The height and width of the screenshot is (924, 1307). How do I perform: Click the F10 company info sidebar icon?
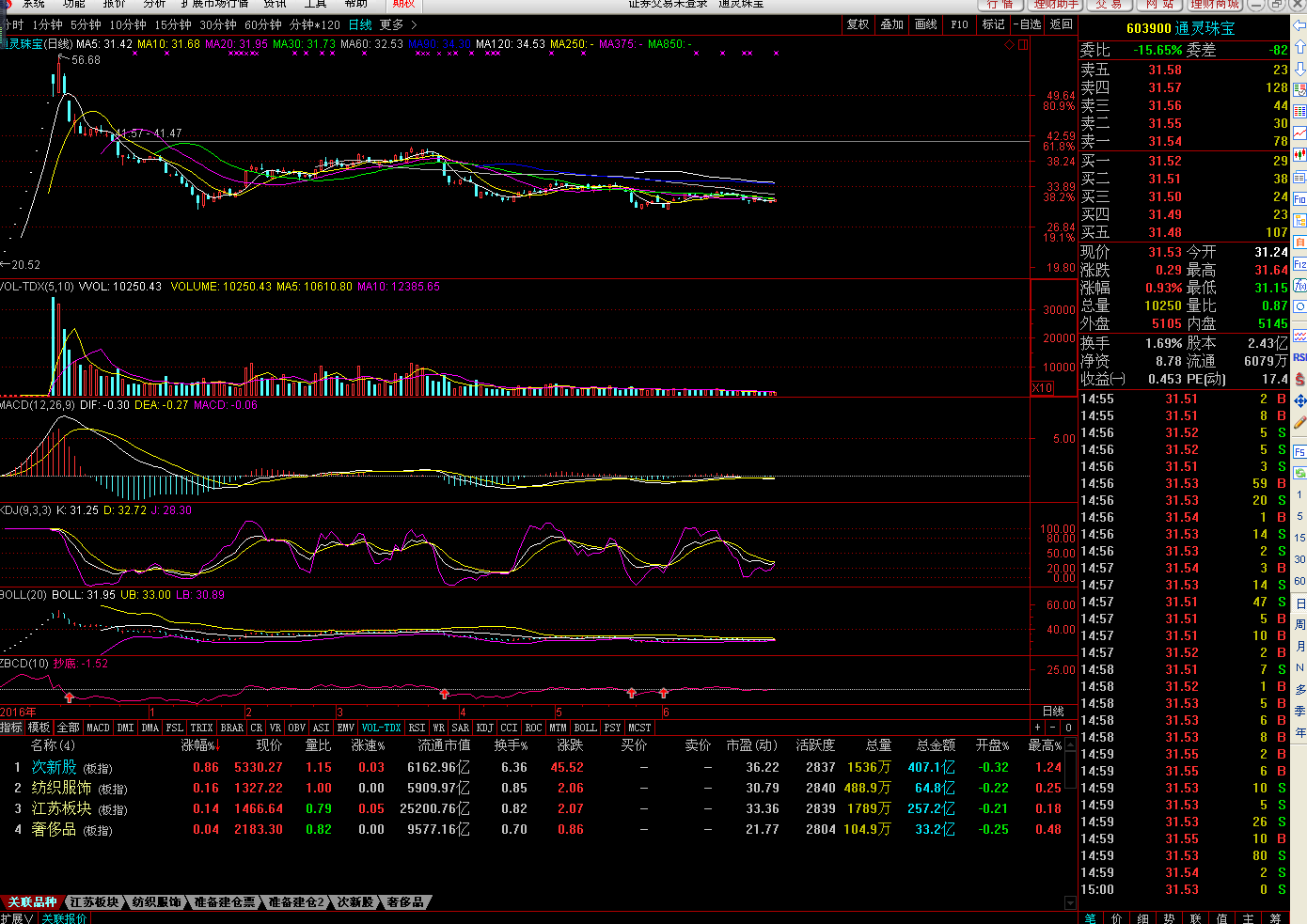pyautogui.click(x=1299, y=199)
